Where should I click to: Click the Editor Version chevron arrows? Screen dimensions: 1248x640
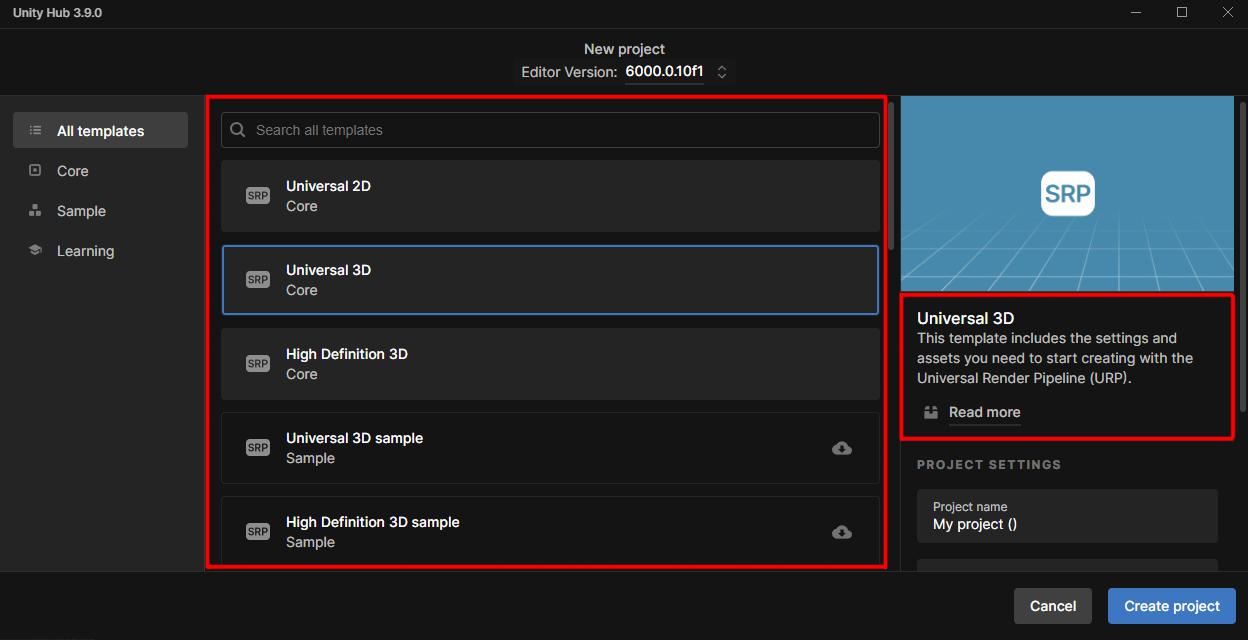pyautogui.click(x=722, y=72)
